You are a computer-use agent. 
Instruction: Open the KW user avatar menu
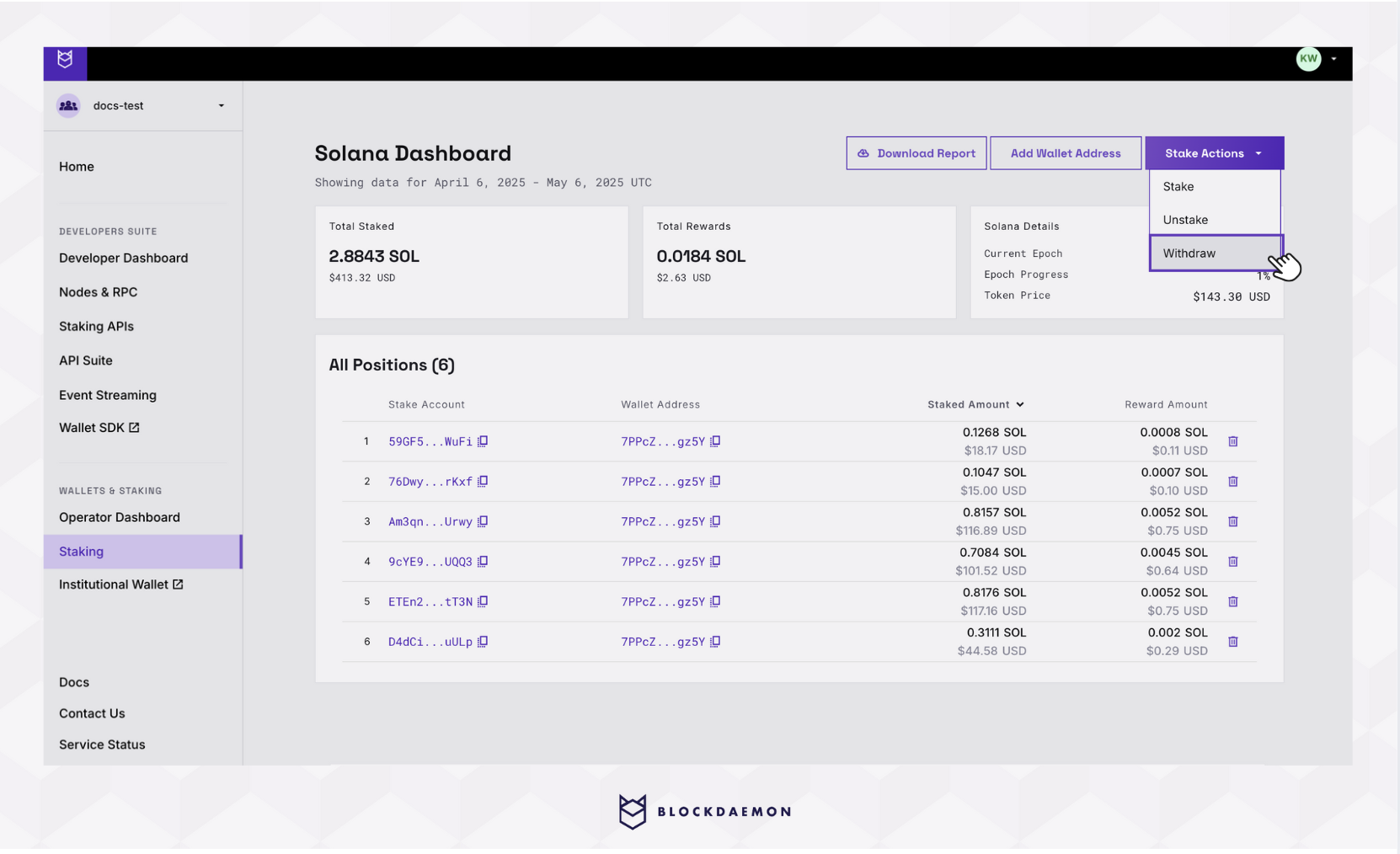(x=1308, y=59)
